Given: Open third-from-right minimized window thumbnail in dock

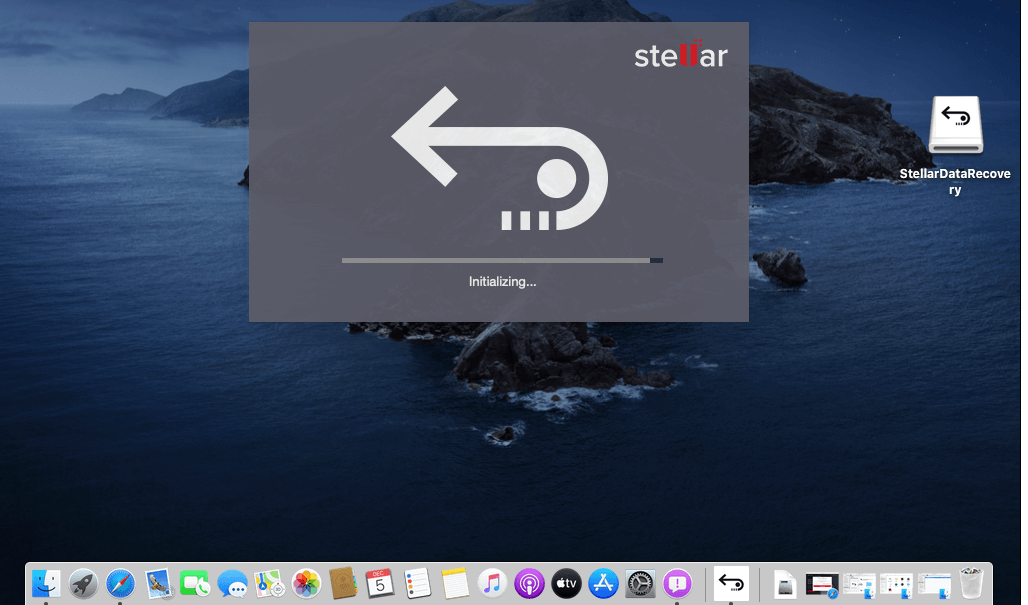Looking at the screenshot, I should (x=860, y=585).
